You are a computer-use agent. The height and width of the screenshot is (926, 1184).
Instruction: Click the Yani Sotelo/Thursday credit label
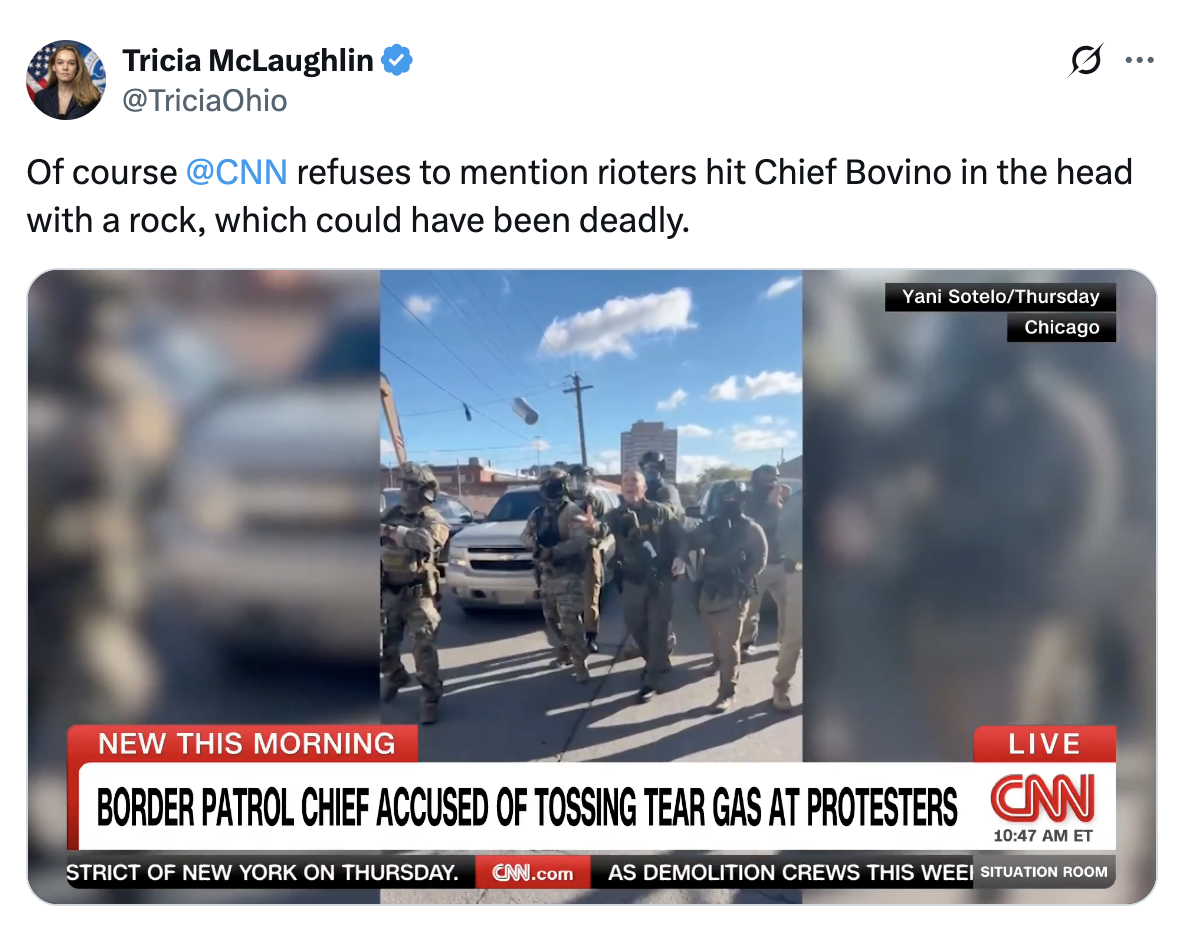point(1001,297)
